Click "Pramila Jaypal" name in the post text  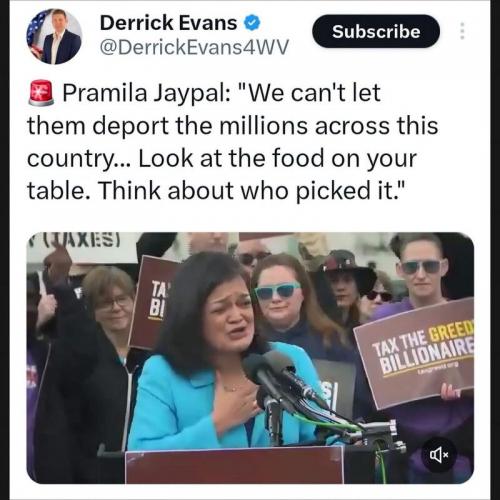[x=146, y=93]
